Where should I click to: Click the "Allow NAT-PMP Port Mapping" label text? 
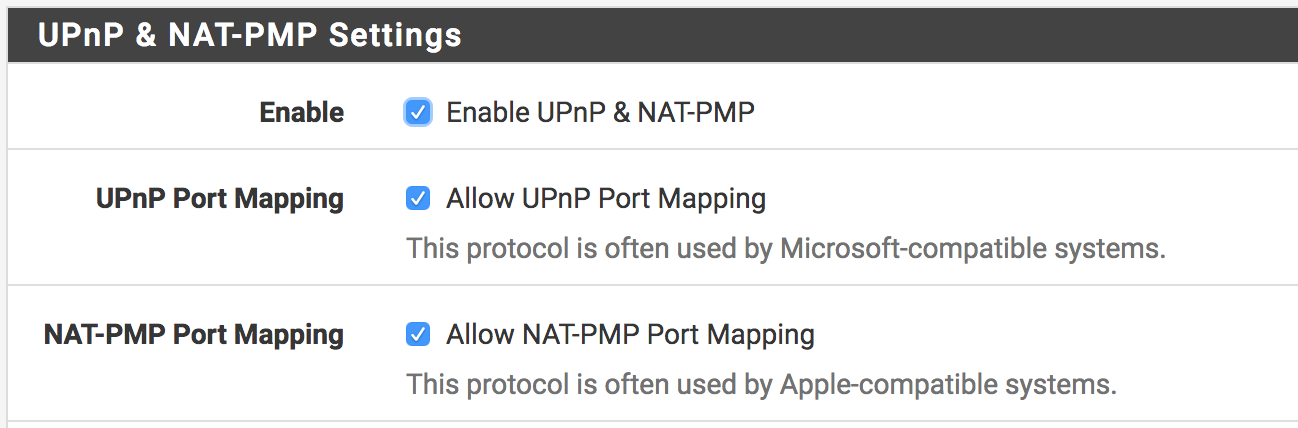[x=630, y=334]
